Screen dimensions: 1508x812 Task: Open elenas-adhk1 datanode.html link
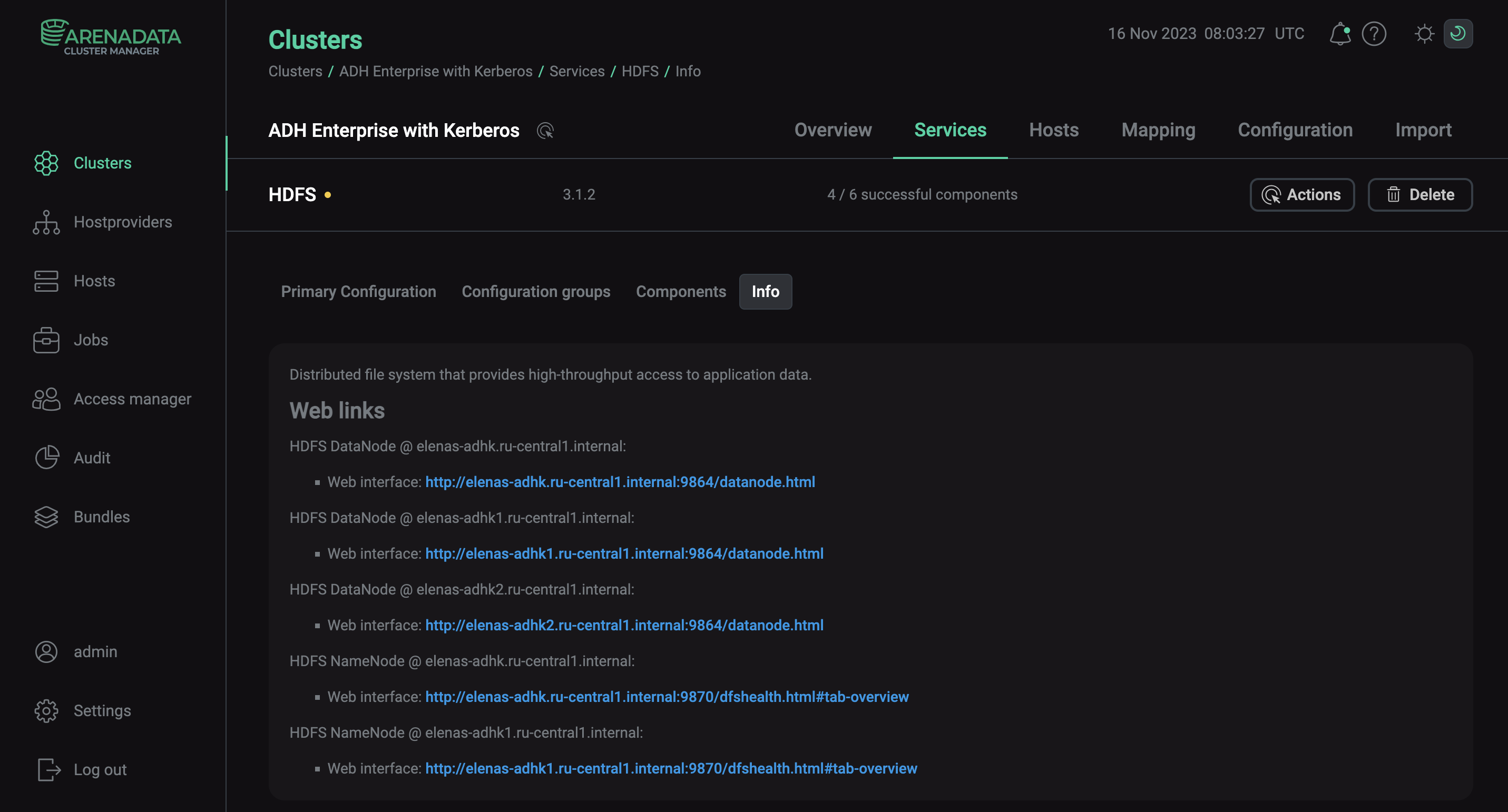click(x=624, y=553)
